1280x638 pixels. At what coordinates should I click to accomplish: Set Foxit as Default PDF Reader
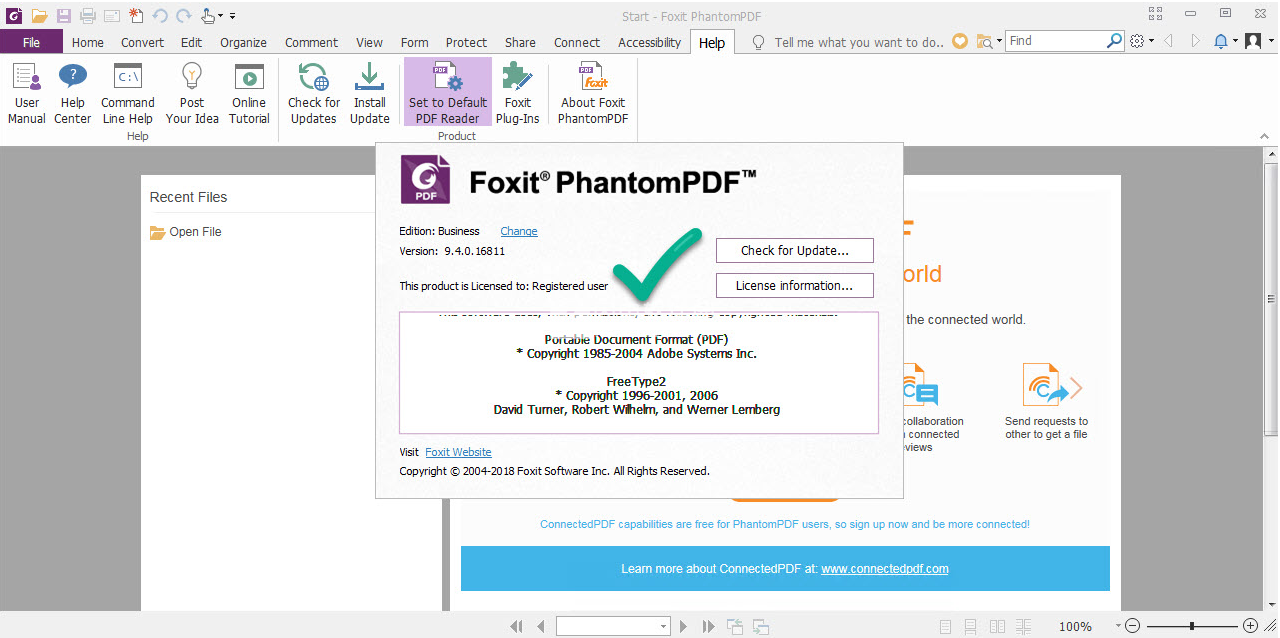click(x=448, y=93)
